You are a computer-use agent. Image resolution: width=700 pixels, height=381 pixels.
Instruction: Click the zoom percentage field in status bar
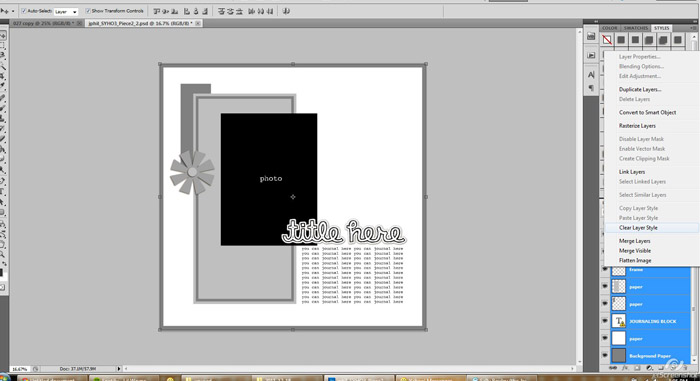pyautogui.click(x=19, y=369)
